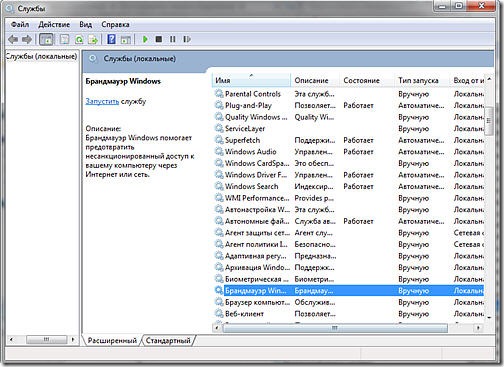Open the Справка menu
Viewport: 504px width, 367px height.
coord(115,24)
